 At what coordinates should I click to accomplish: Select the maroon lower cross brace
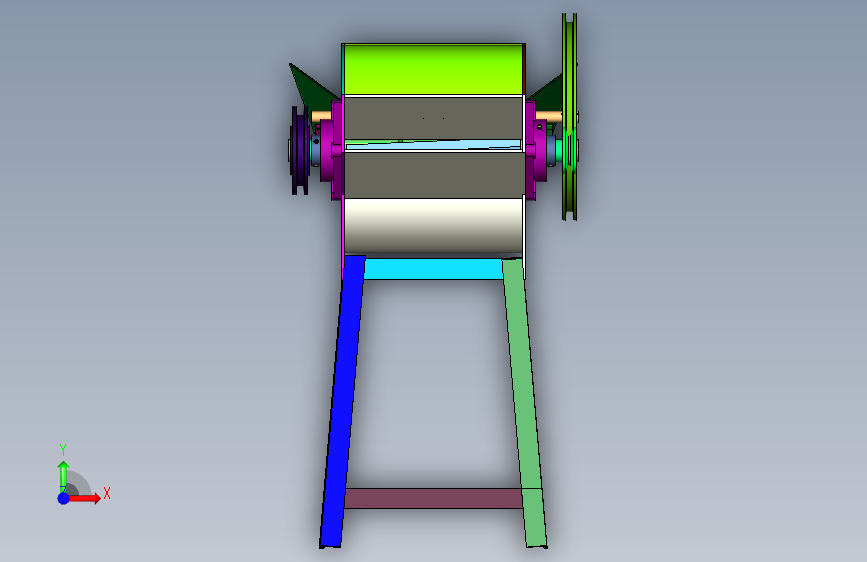pyautogui.click(x=433, y=498)
